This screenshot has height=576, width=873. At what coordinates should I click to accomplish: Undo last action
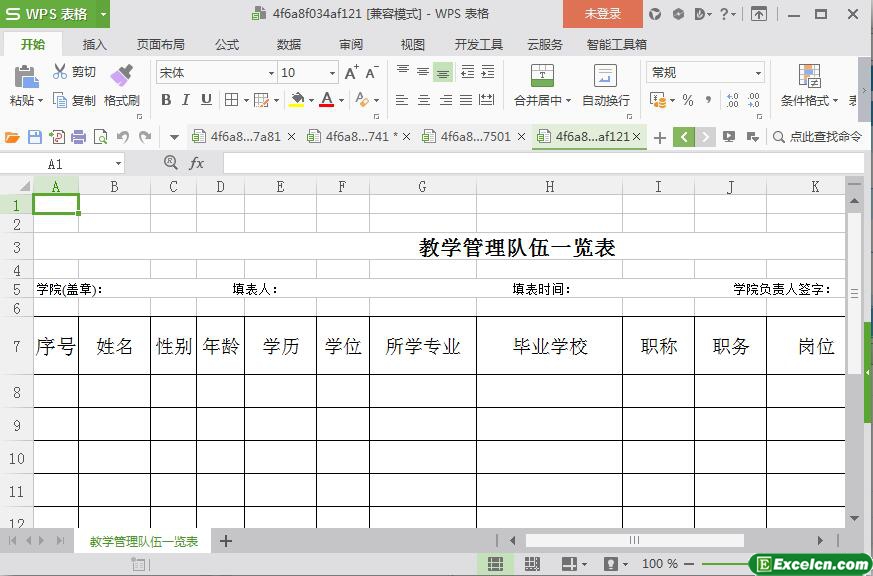coord(123,137)
